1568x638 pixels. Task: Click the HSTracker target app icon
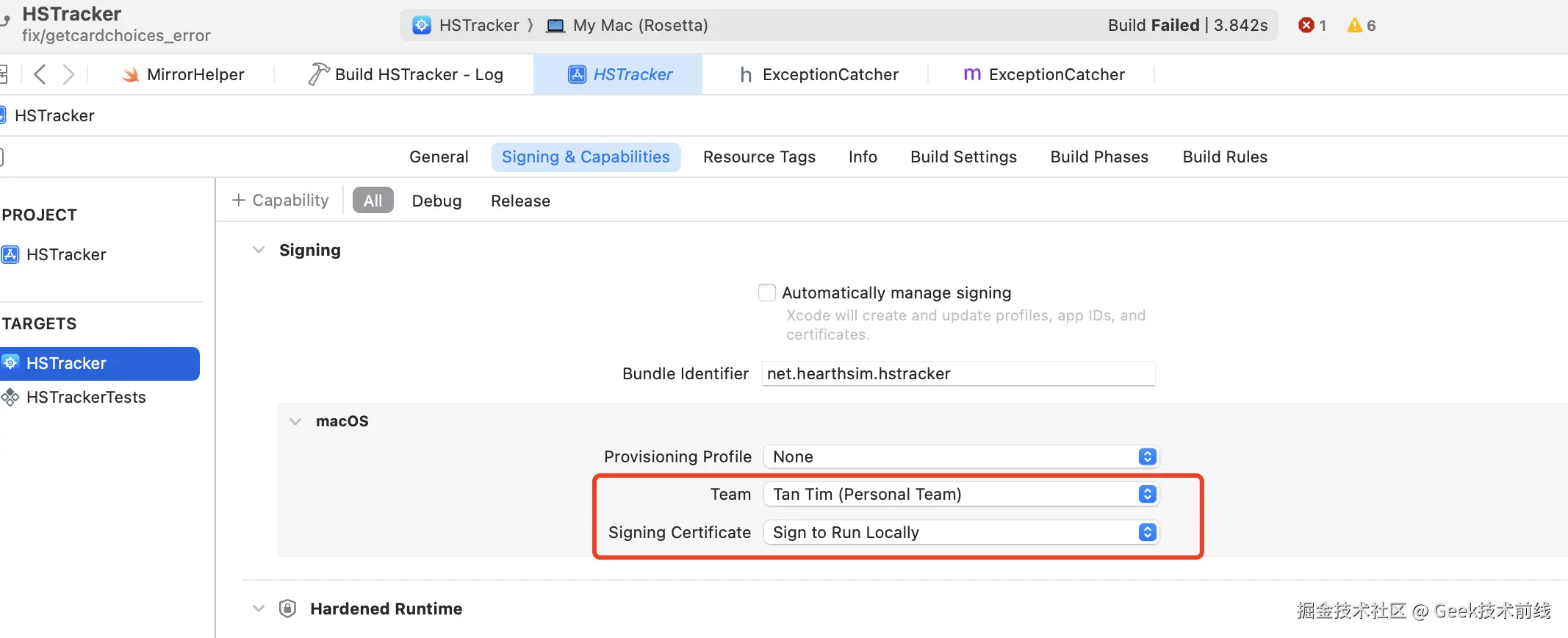pos(10,363)
